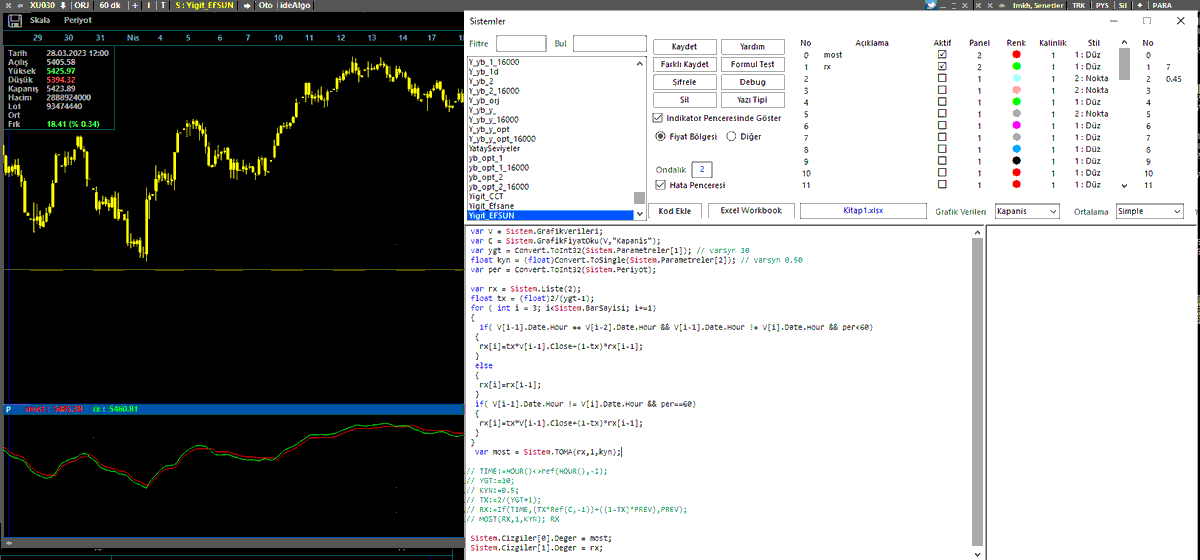Click Stil value 2 : Nokta in row 2
This screenshot has width=1200, height=560.
(1091, 78)
